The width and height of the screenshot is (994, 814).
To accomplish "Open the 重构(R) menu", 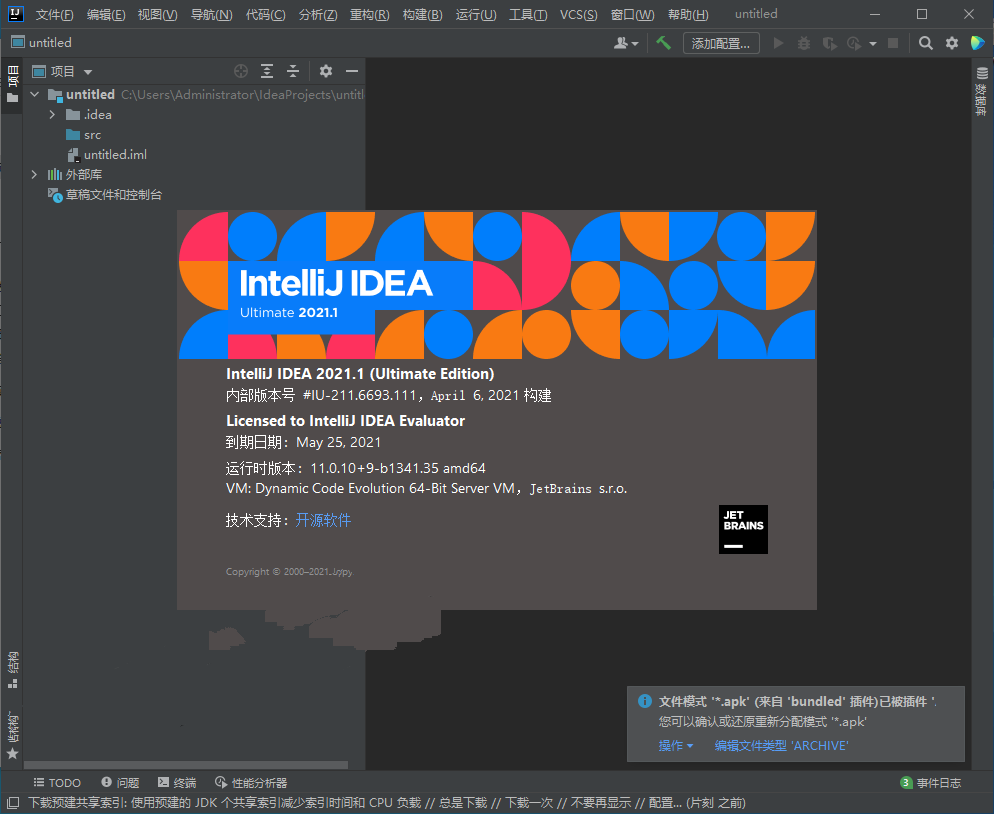I will click(x=370, y=15).
